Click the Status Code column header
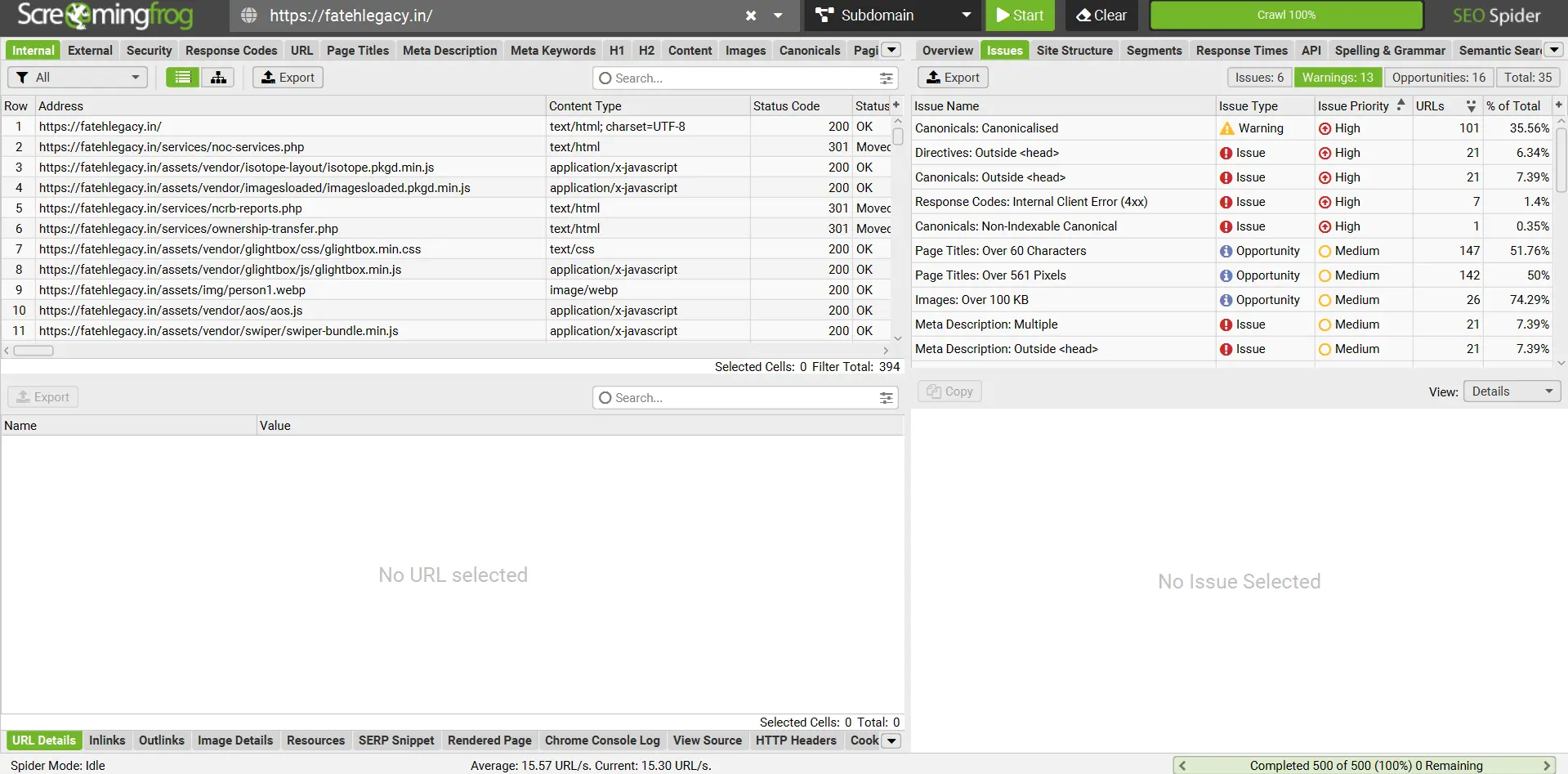The width and height of the screenshot is (1568, 774). click(x=801, y=106)
